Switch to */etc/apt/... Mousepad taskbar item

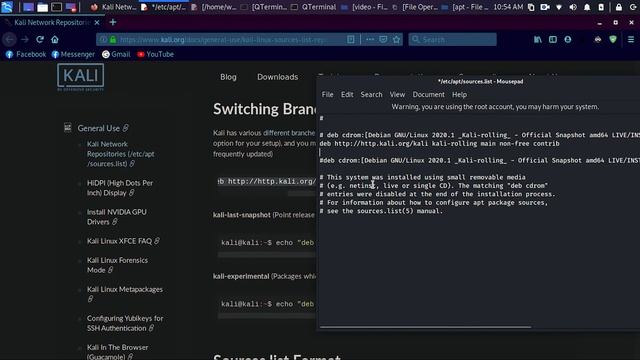[163, 7]
